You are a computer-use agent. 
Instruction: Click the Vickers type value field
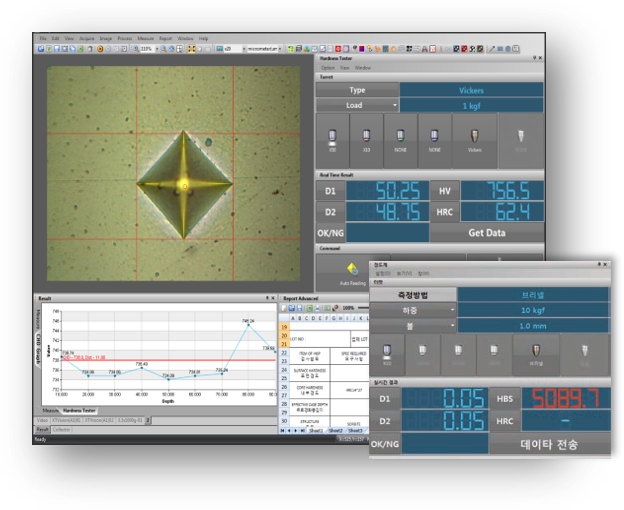point(471,90)
